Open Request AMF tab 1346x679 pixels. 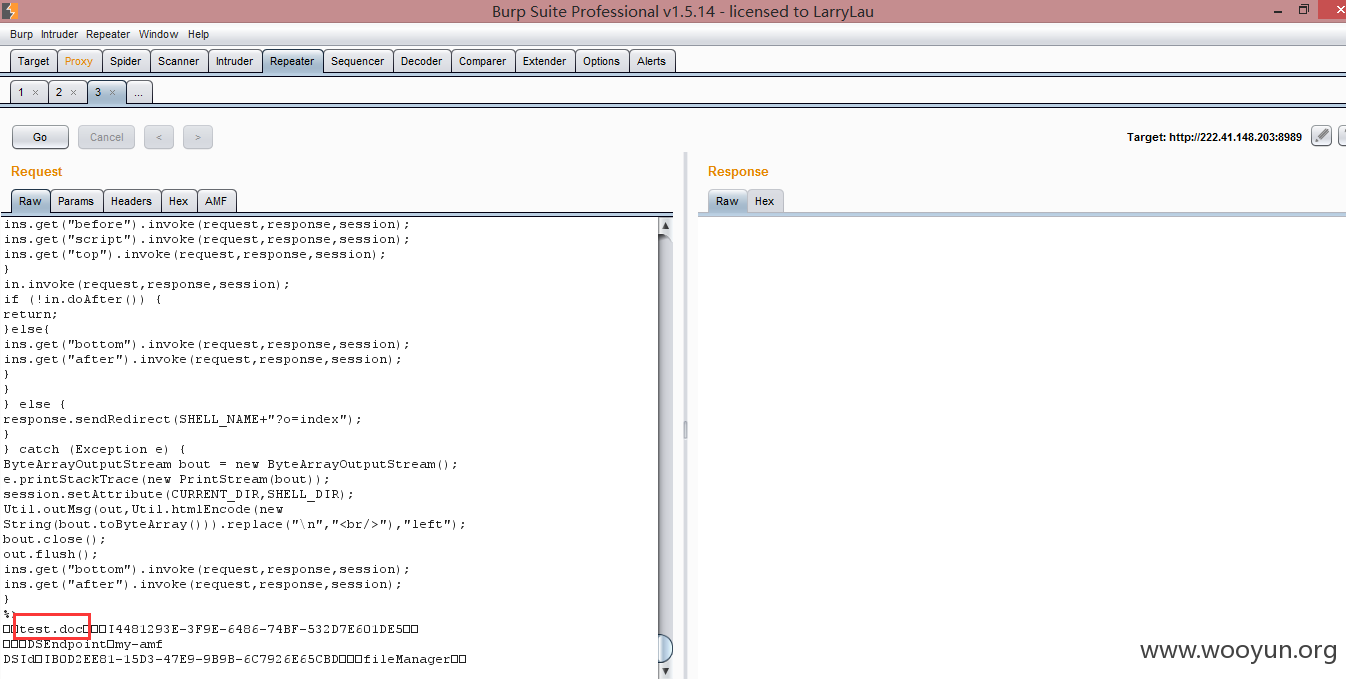pyautogui.click(x=216, y=201)
